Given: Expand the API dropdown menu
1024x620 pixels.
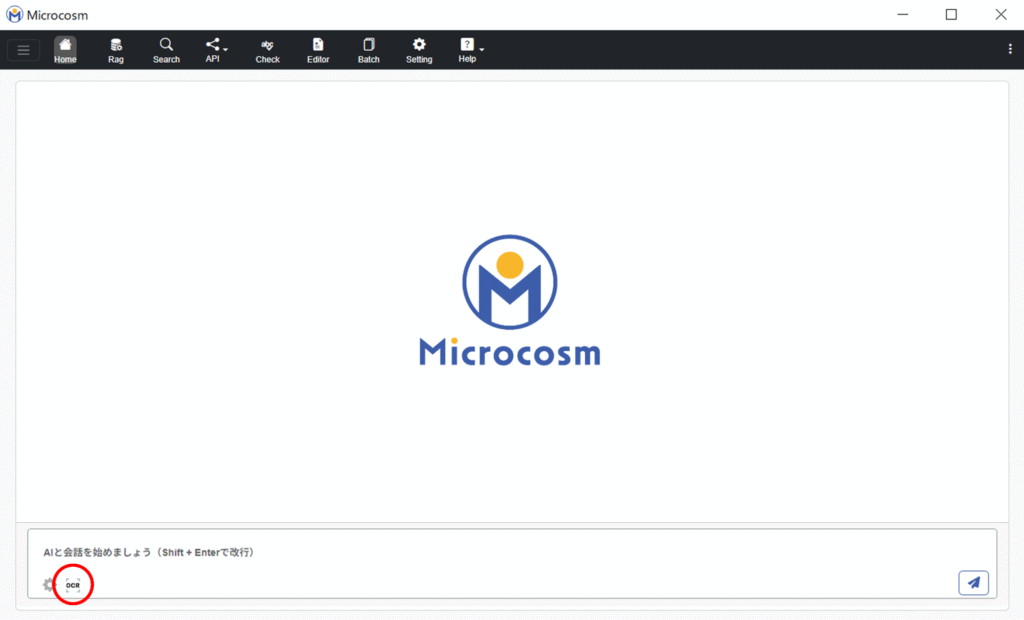Looking at the screenshot, I should [x=215, y=50].
